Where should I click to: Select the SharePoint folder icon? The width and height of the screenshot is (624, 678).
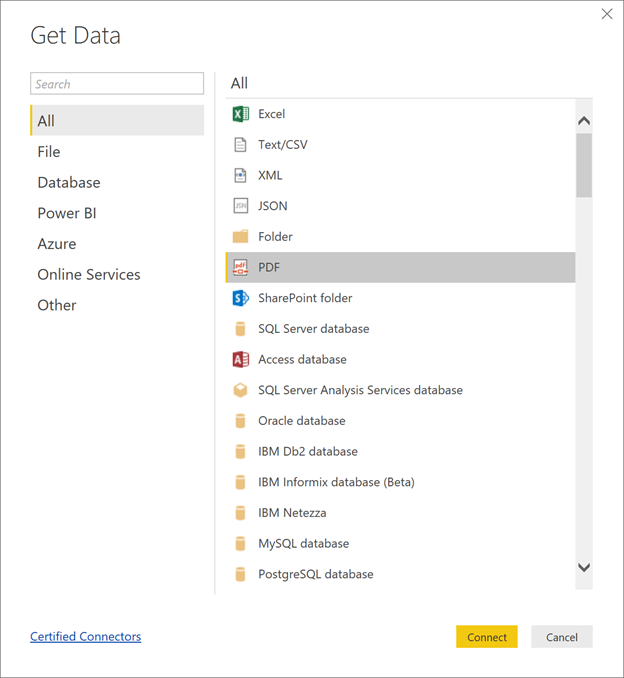coord(240,298)
